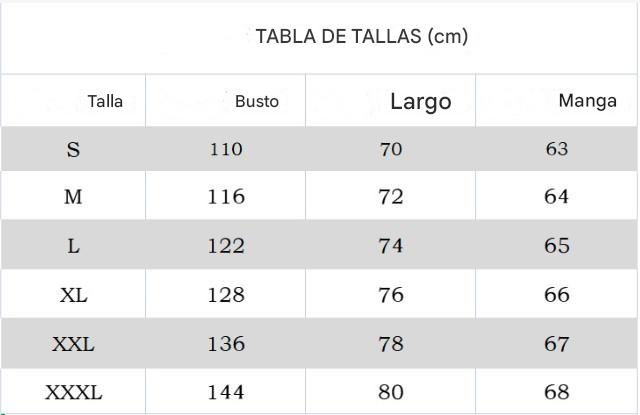
Task: Click the TABLA DE TALLAS (cm) title
Action: tap(362, 37)
